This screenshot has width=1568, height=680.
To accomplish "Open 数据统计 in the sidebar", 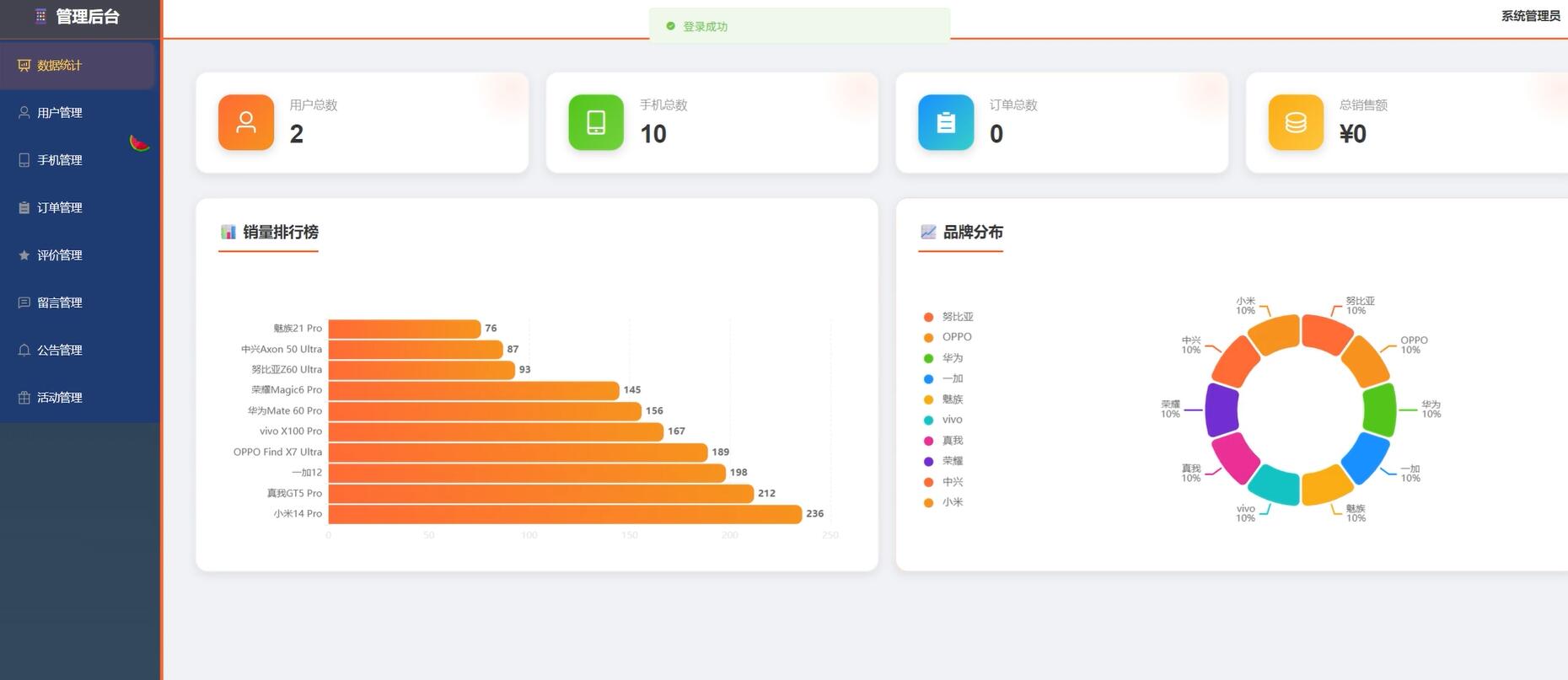I will pyautogui.click(x=78, y=65).
